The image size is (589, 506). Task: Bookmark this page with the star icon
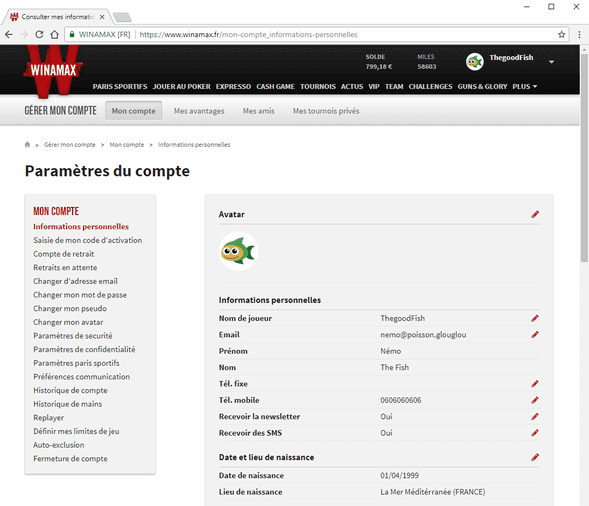561,35
